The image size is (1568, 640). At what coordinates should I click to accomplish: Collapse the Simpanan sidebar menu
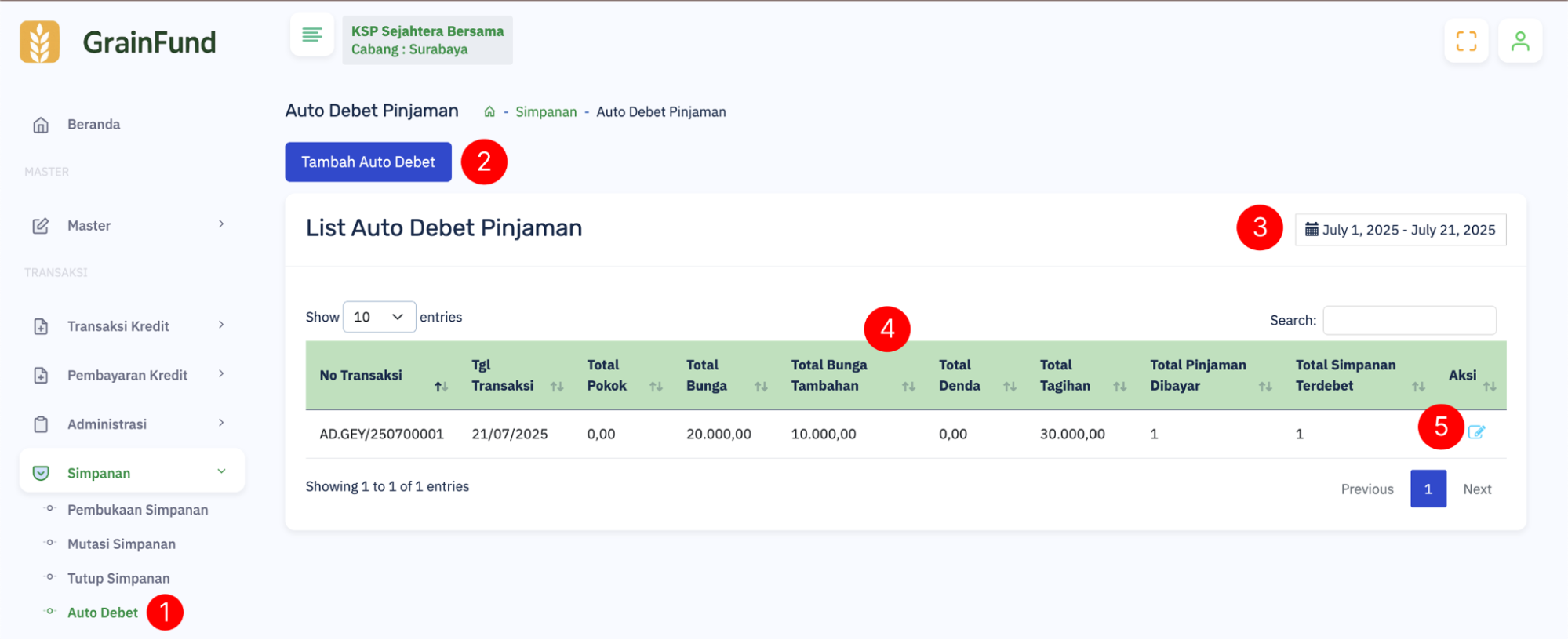tap(132, 473)
